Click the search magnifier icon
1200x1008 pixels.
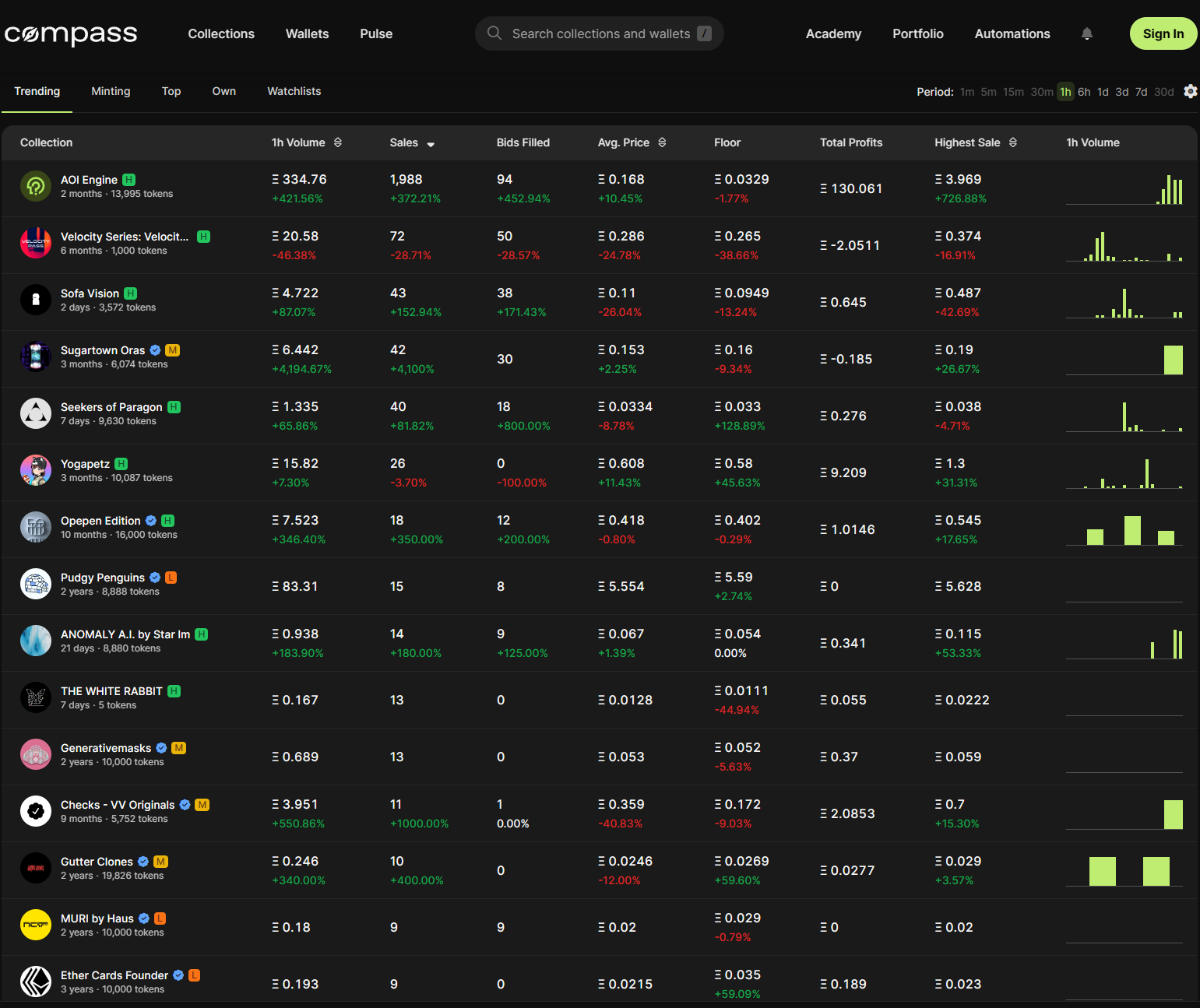click(x=494, y=33)
